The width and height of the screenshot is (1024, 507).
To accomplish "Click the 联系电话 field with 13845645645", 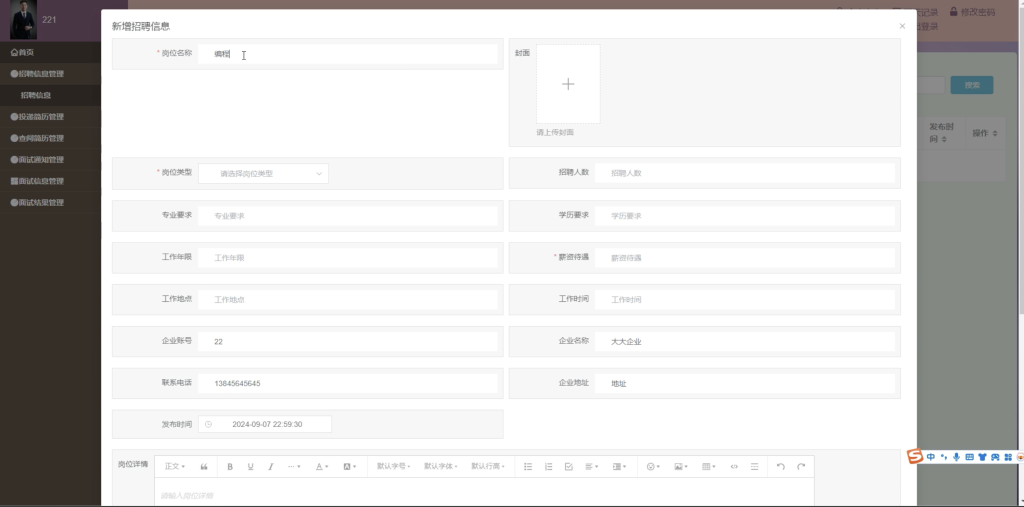I will tap(347, 383).
